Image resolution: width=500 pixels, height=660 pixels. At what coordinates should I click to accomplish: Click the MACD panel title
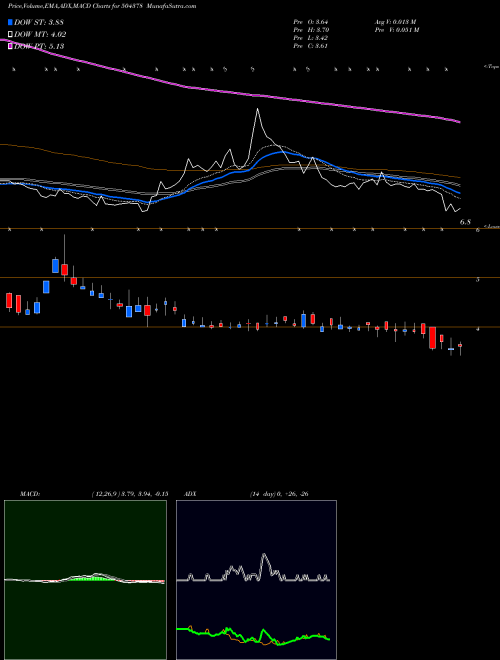click(x=30, y=494)
